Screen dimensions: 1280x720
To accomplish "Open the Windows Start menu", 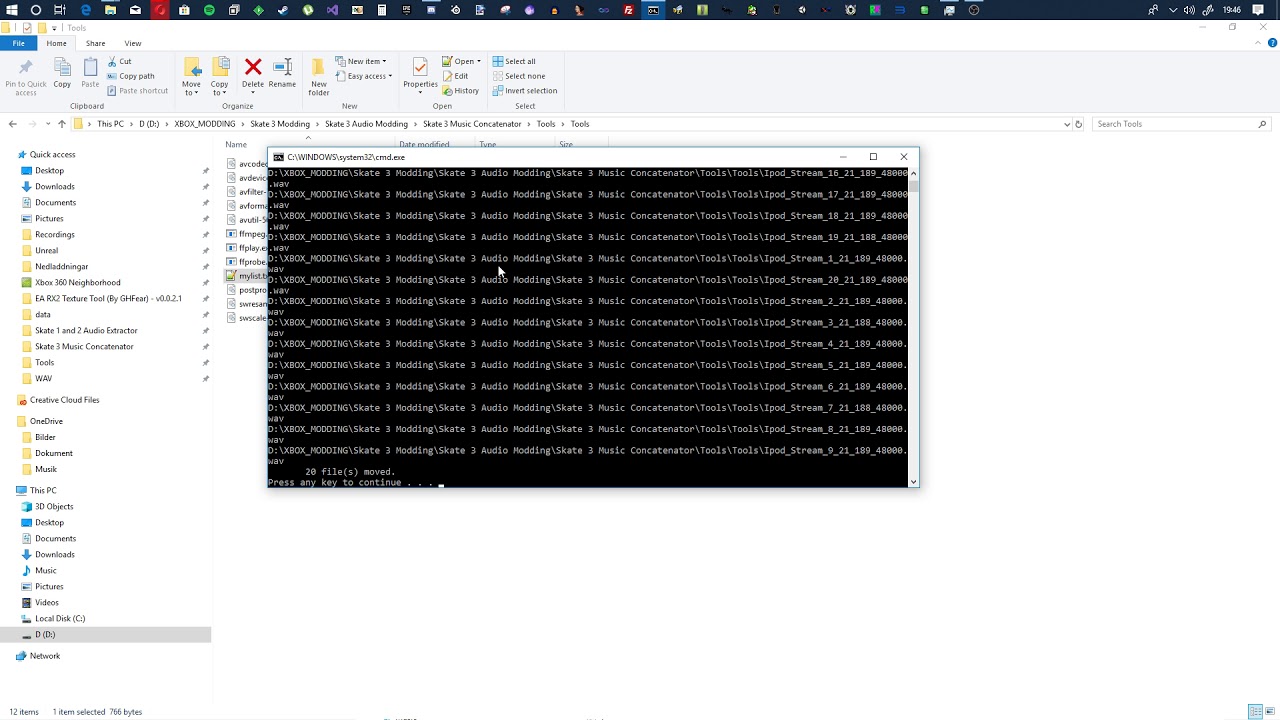I will tap(11, 10).
